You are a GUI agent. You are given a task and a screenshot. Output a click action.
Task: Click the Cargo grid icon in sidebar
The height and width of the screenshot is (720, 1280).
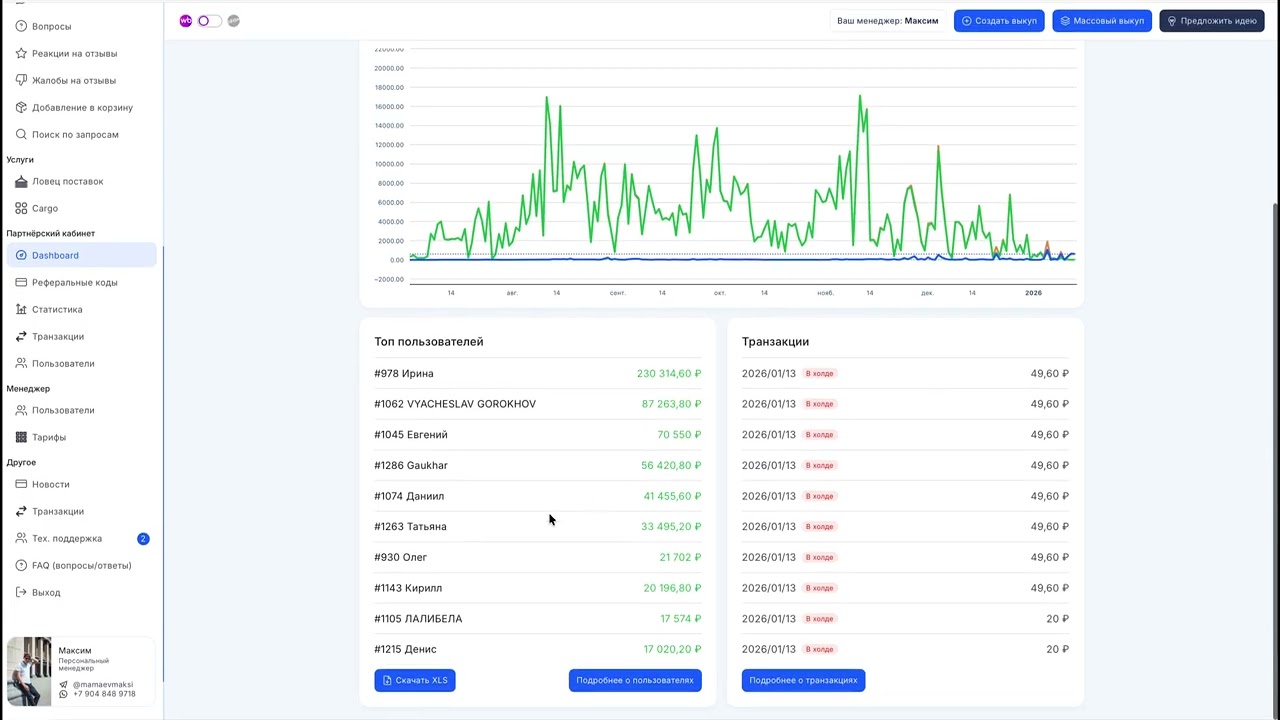pyautogui.click(x=21, y=208)
